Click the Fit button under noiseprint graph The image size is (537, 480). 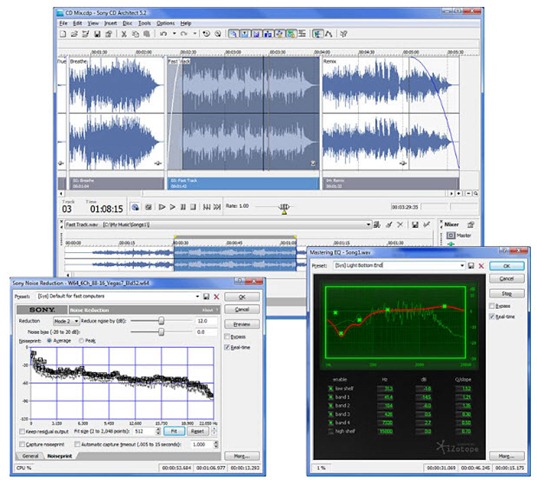pos(174,431)
